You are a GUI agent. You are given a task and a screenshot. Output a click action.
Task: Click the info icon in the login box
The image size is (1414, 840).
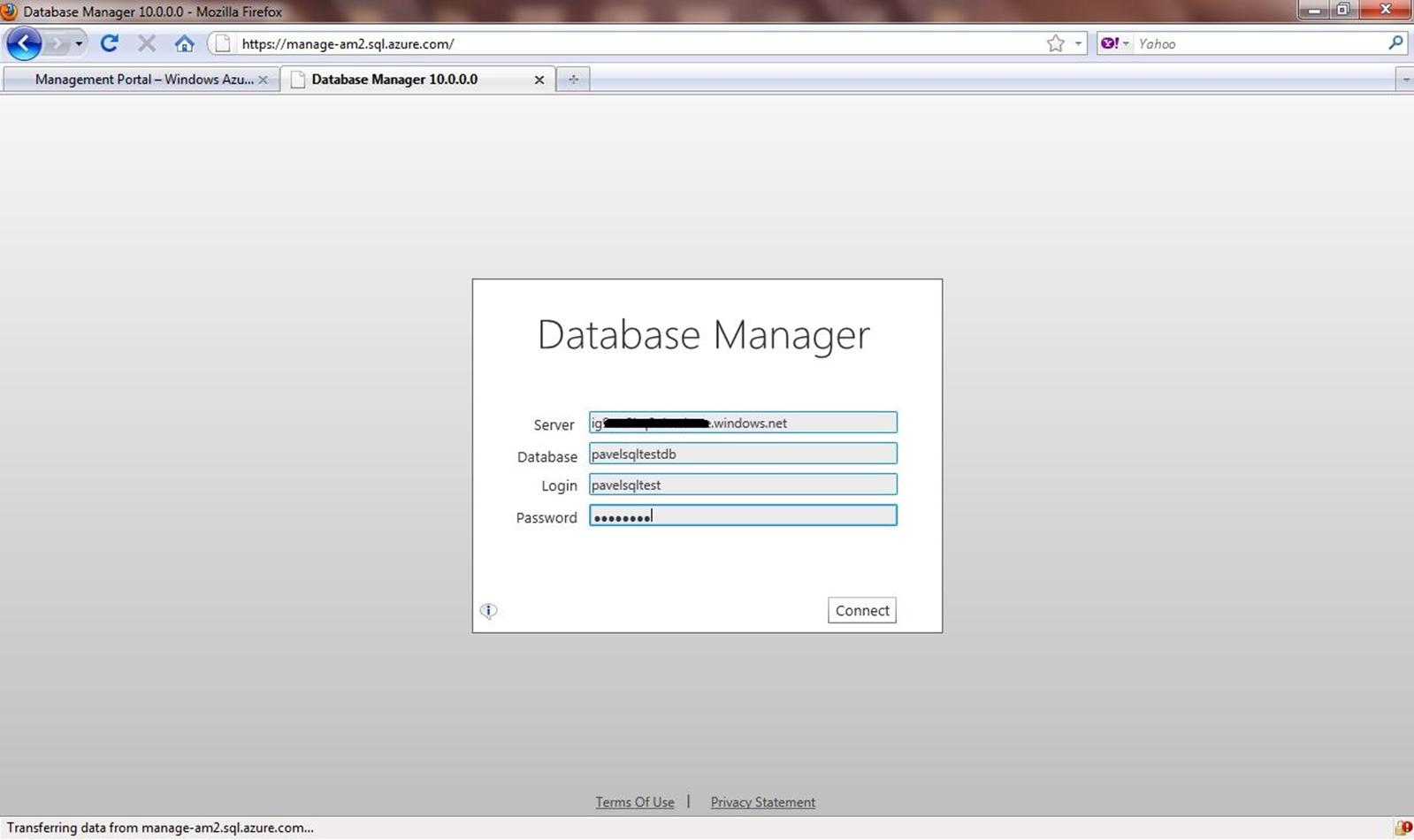(488, 610)
